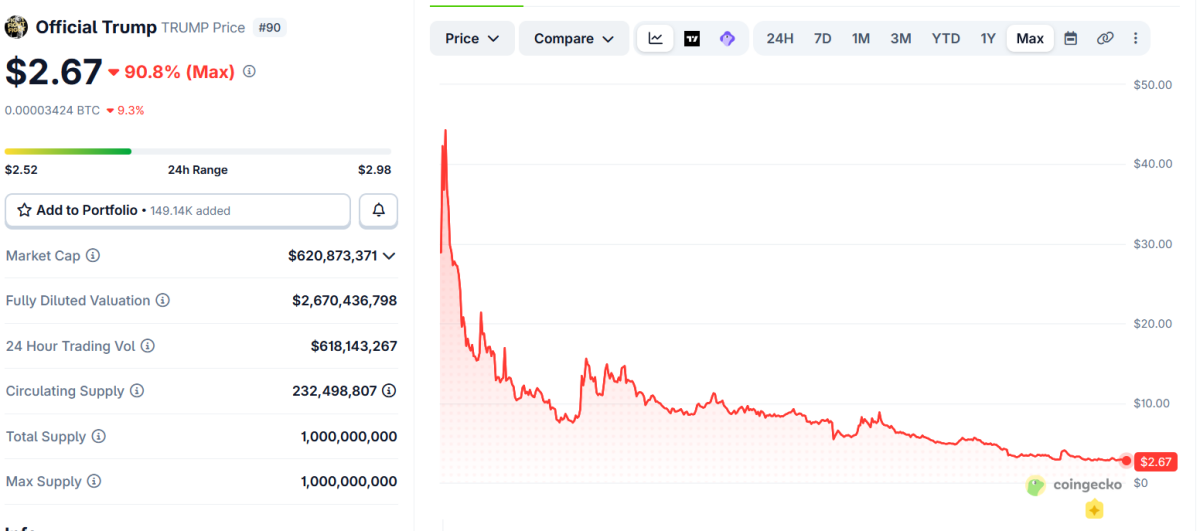Open the Compare dropdown
Screen dimensions: 1200x531
tap(574, 39)
